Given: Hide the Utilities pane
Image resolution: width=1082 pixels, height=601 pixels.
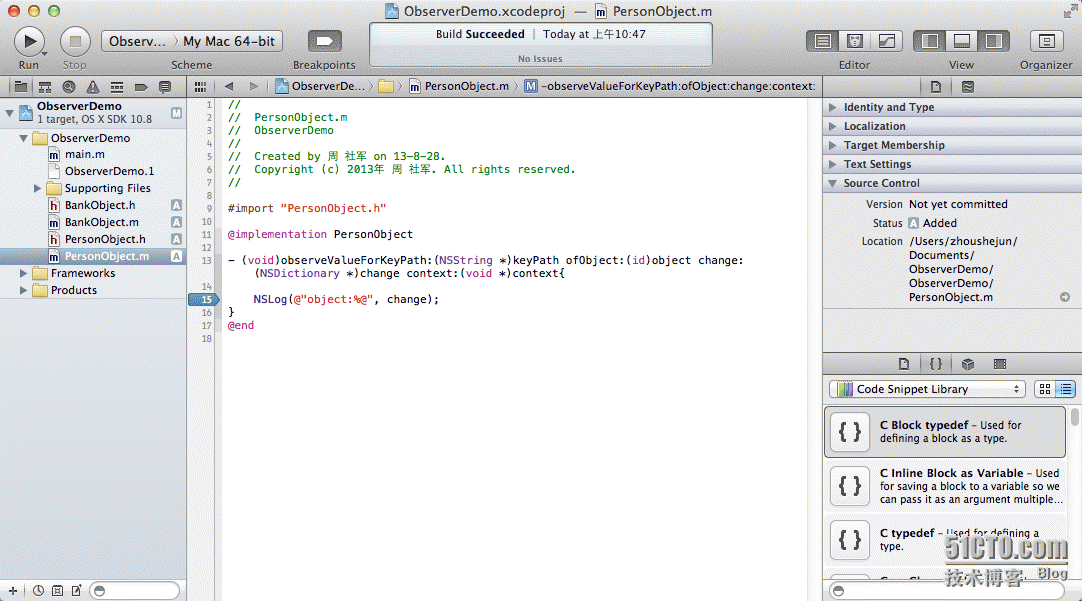Looking at the screenshot, I should [994, 41].
